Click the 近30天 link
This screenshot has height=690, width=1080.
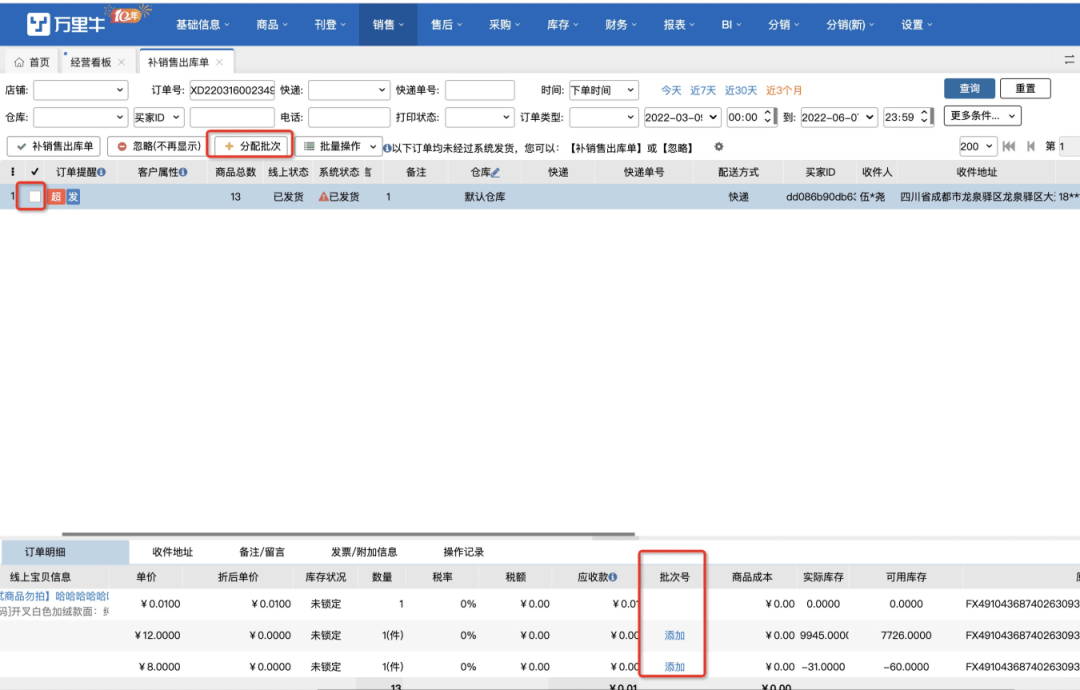[x=740, y=90]
